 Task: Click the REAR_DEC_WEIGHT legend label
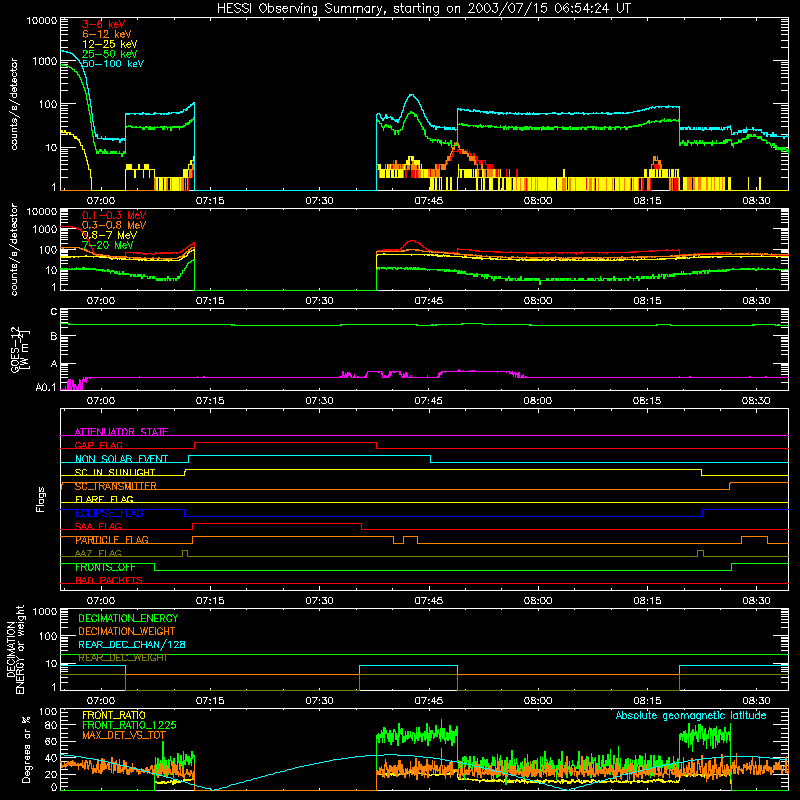coord(122,658)
